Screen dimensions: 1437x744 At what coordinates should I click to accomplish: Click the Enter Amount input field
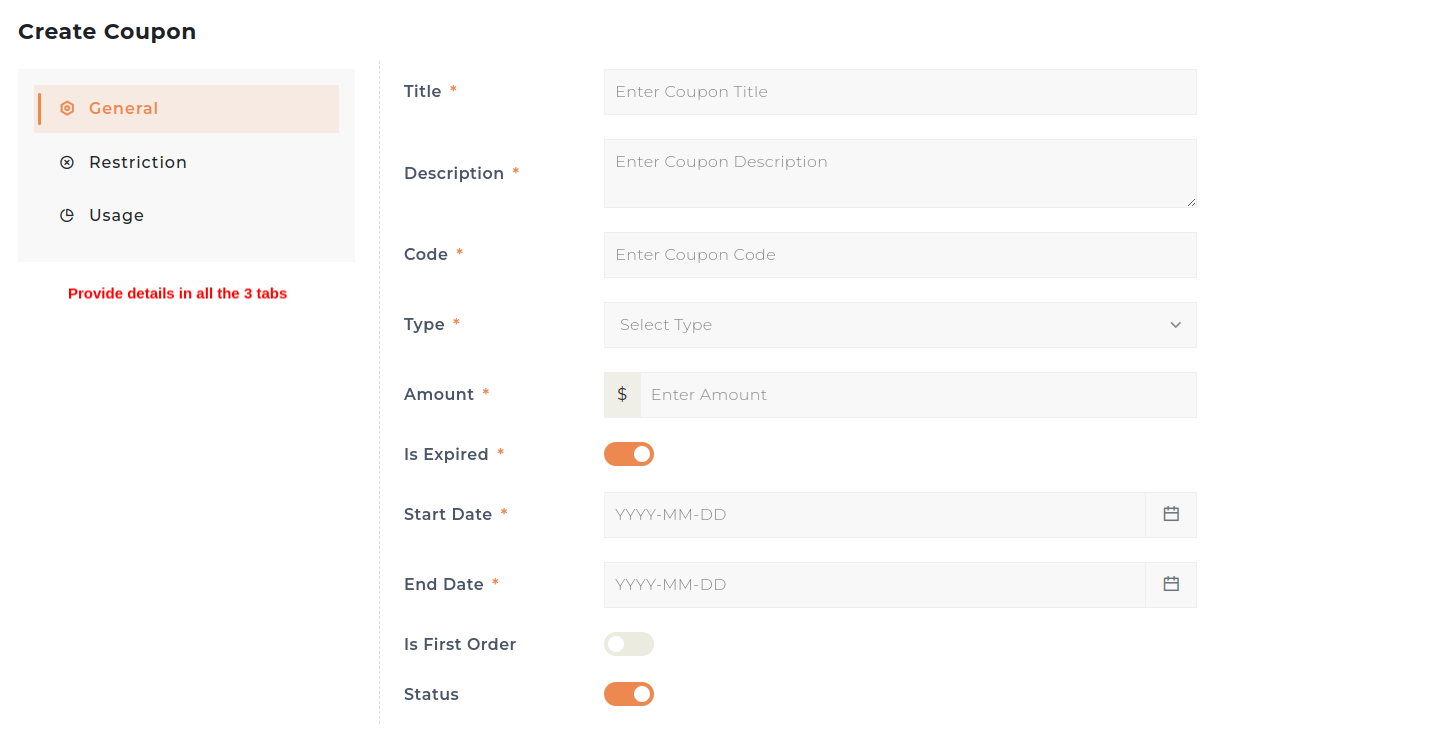point(918,395)
